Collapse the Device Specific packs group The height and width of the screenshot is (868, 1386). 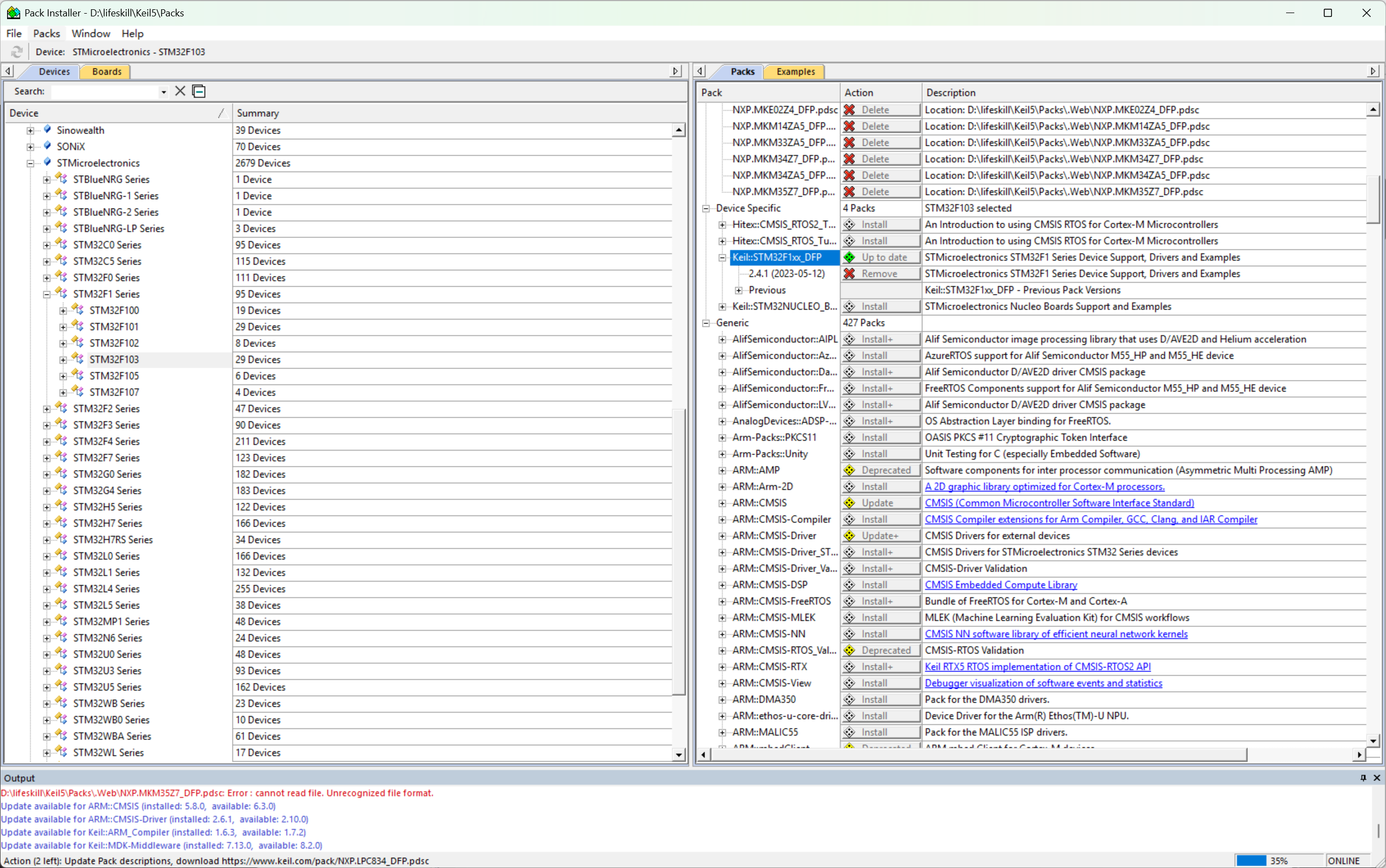(x=706, y=209)
